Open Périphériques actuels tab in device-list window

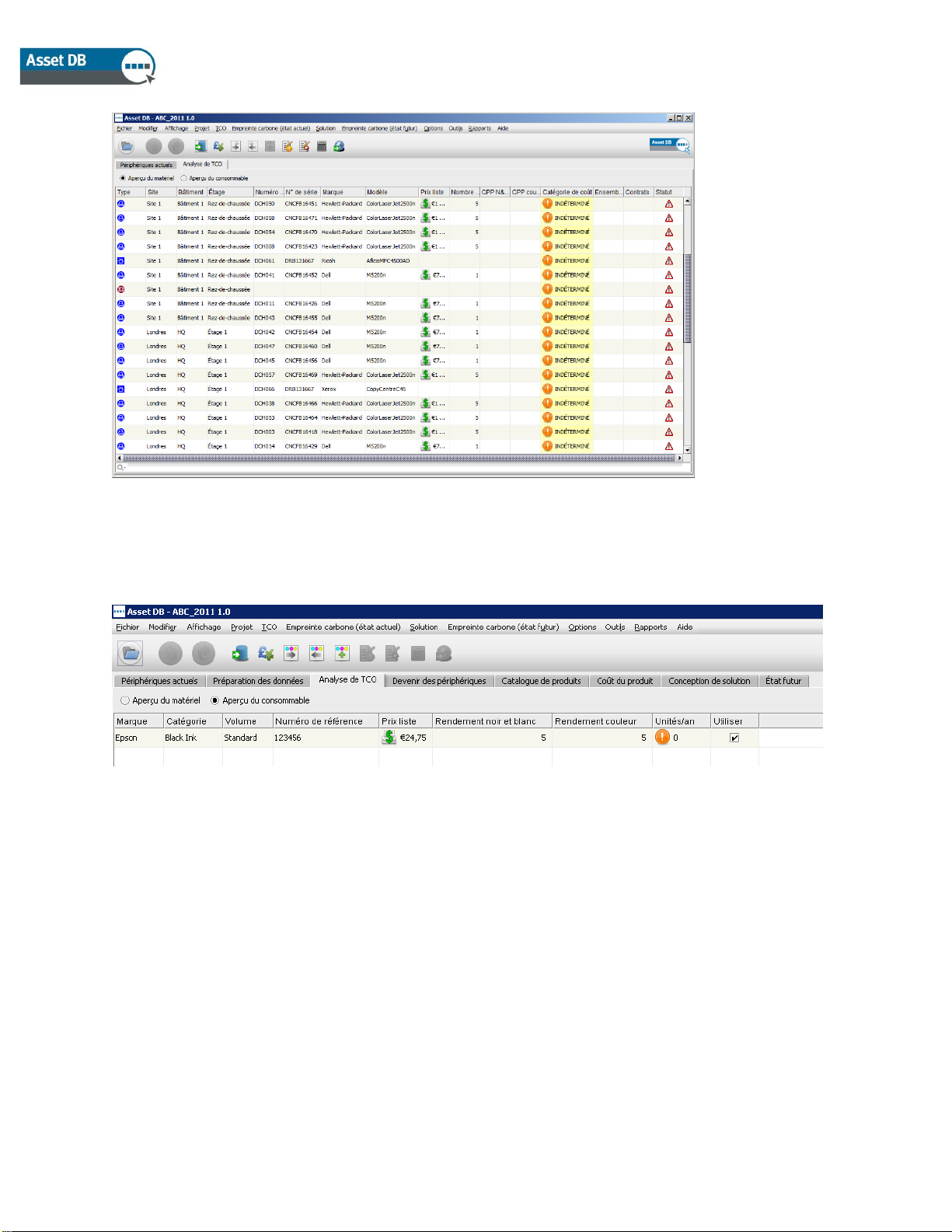point(146,165)
